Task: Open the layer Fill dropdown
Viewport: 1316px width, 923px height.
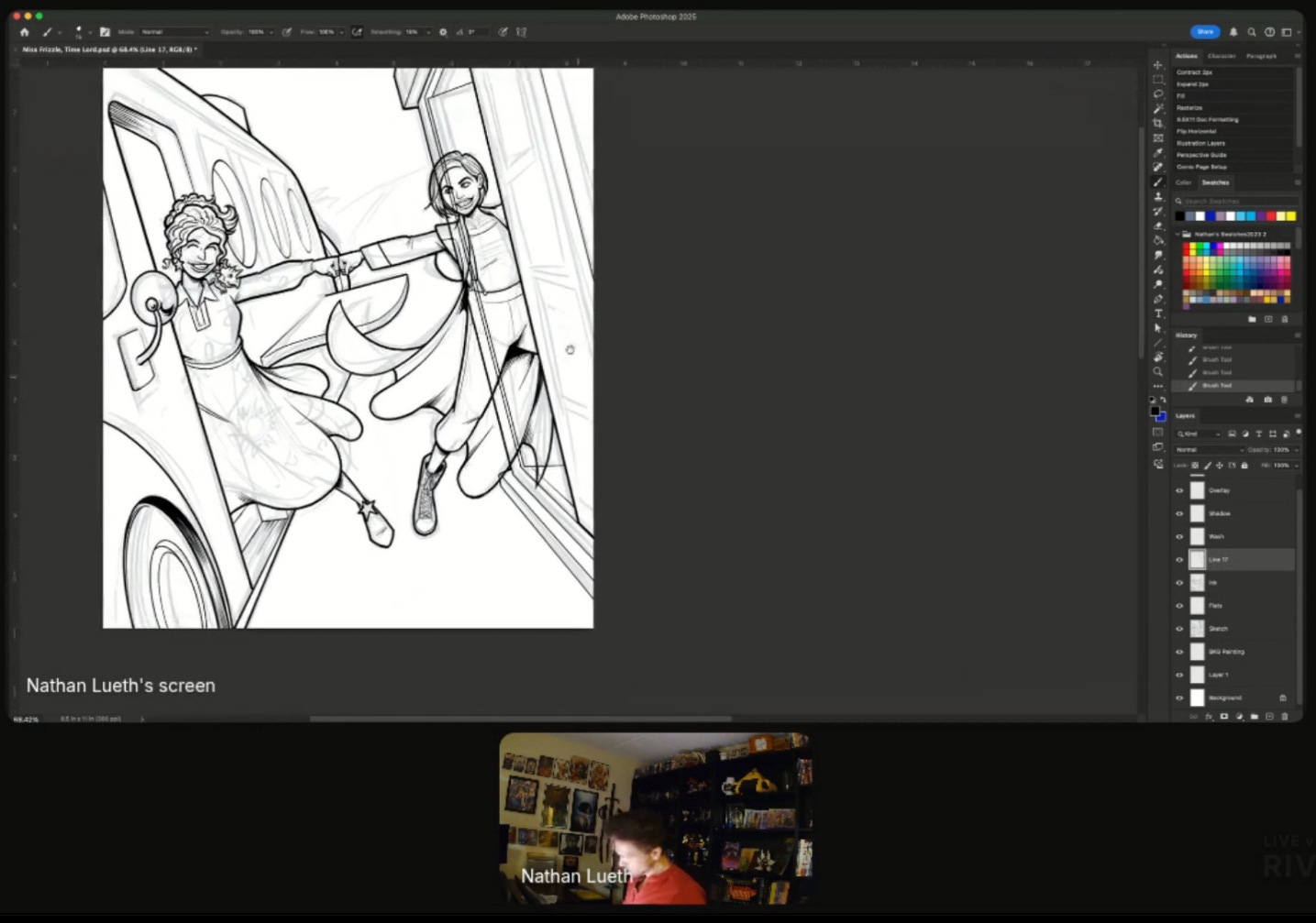Action: 1296,466
